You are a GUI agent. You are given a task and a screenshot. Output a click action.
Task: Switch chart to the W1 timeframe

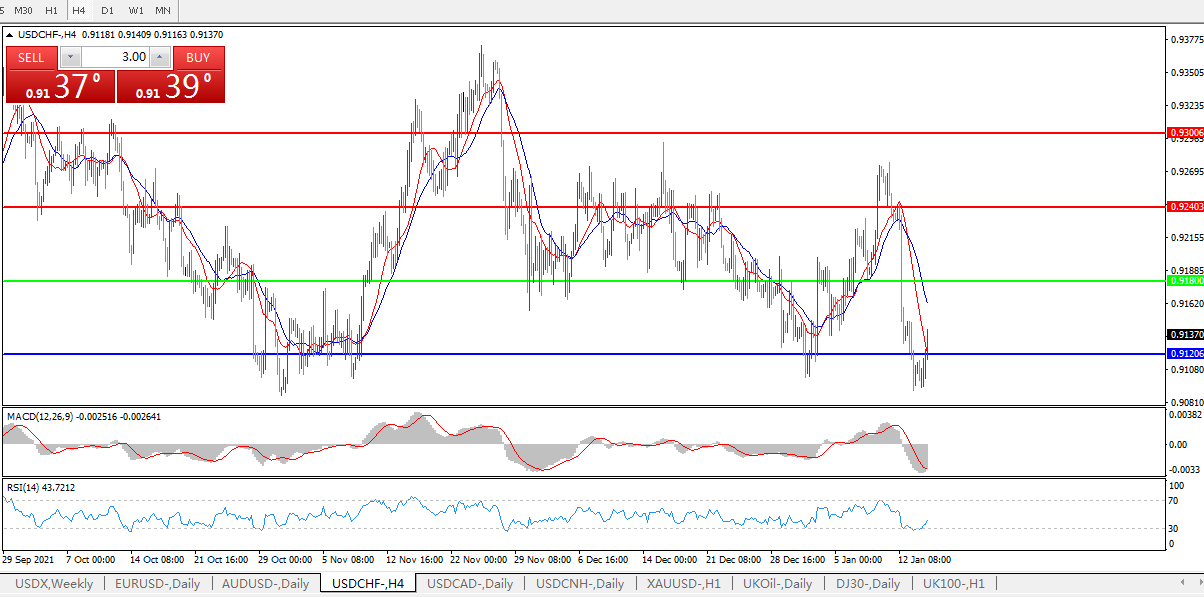(136, 10)
